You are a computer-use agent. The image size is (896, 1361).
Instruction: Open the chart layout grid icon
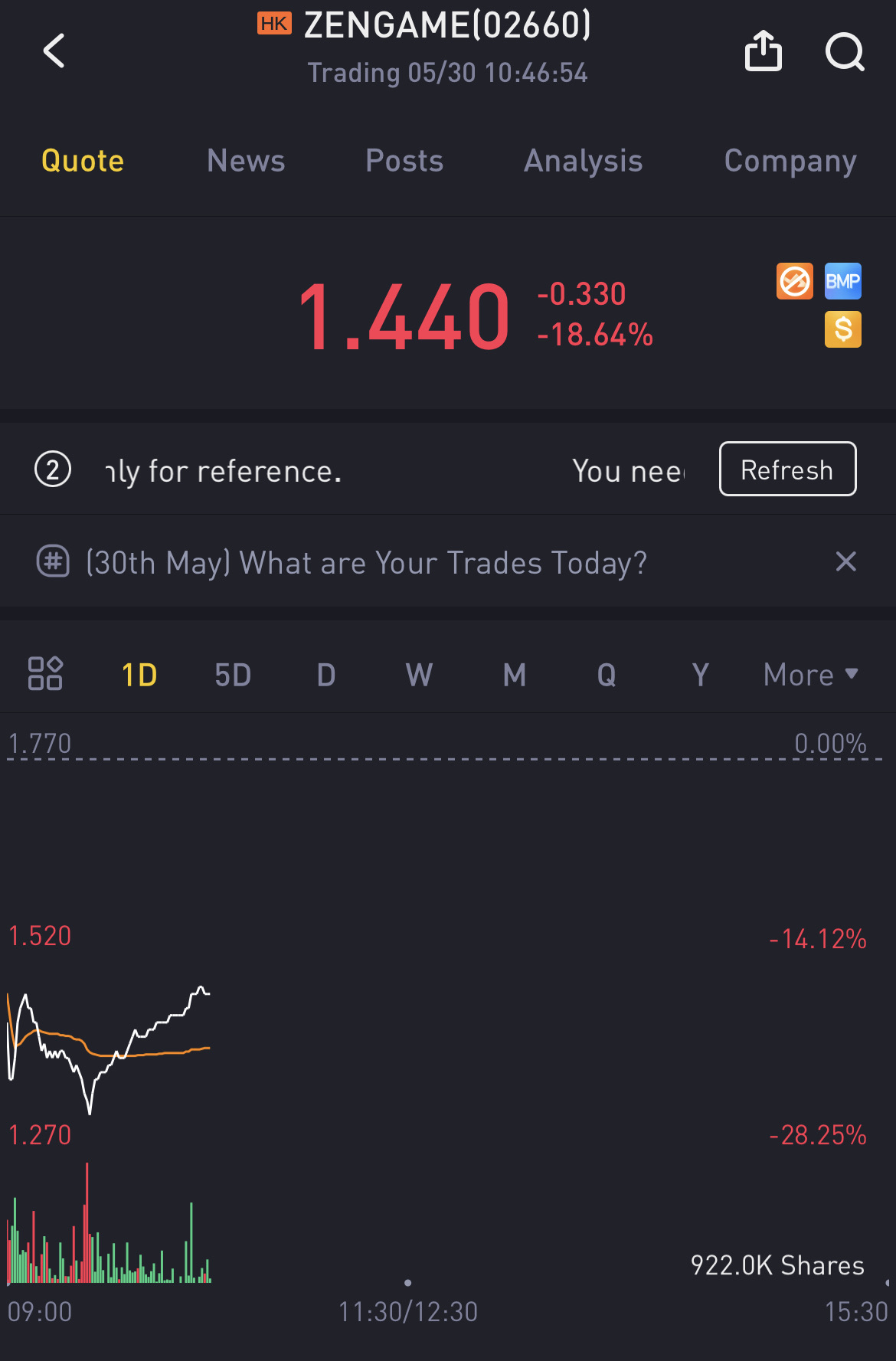[x=45, y=674]
